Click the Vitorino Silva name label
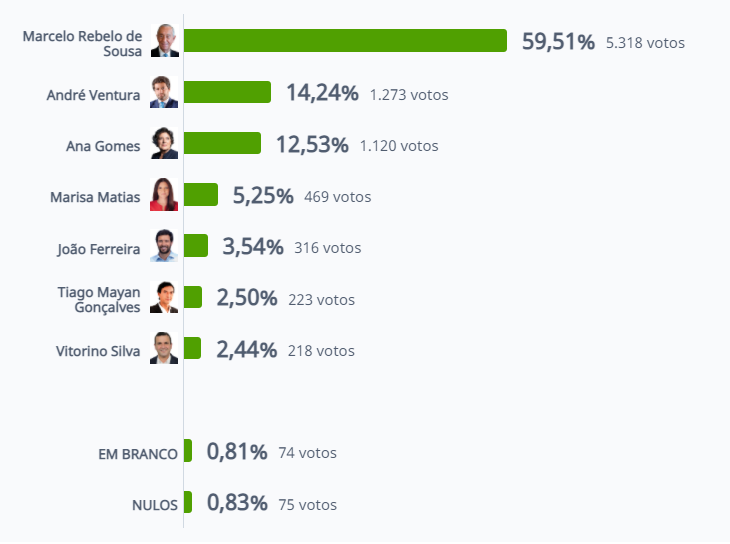 pyautogui.click(x=98, y=351)
